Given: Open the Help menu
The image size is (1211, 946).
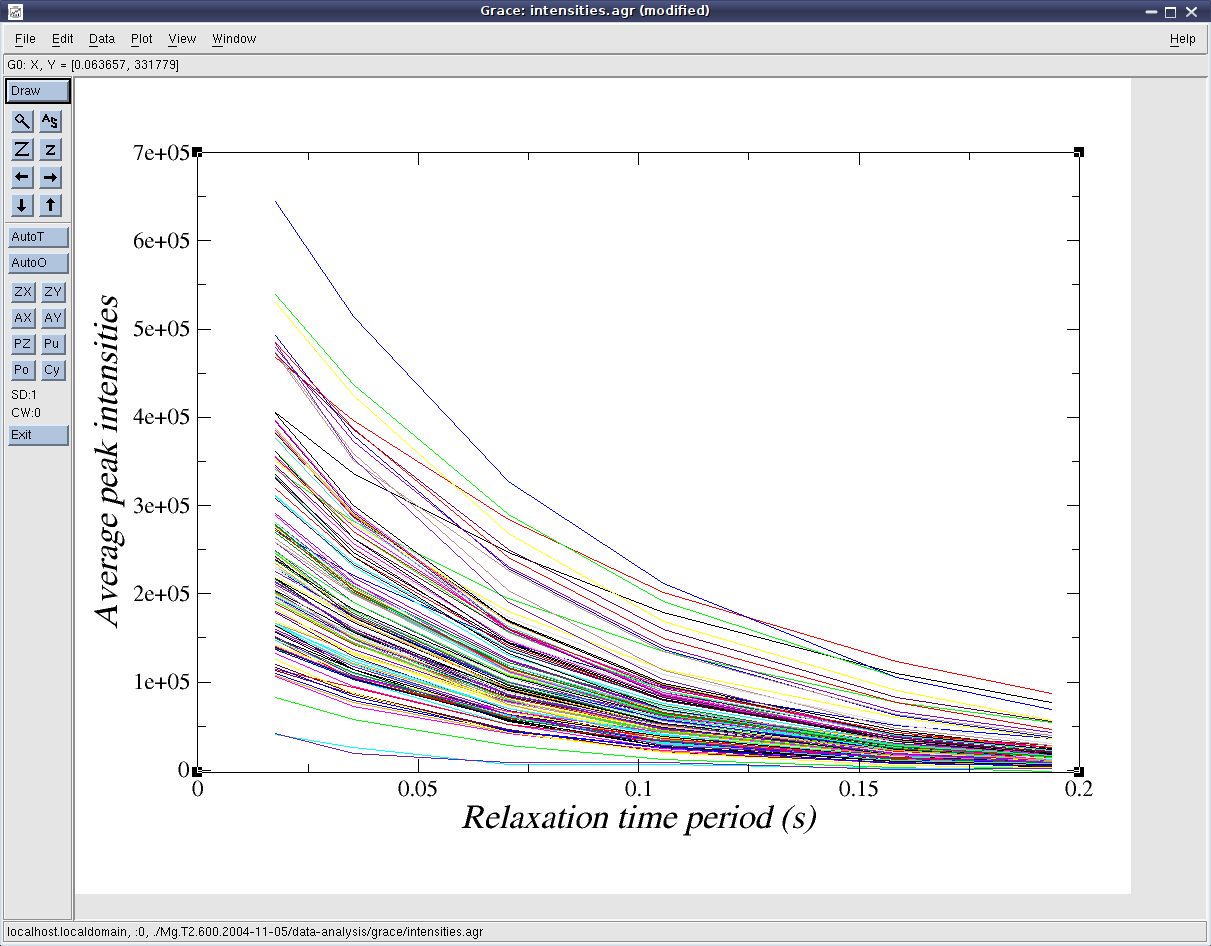Looking at the screenshot, I should [1182, 39].
